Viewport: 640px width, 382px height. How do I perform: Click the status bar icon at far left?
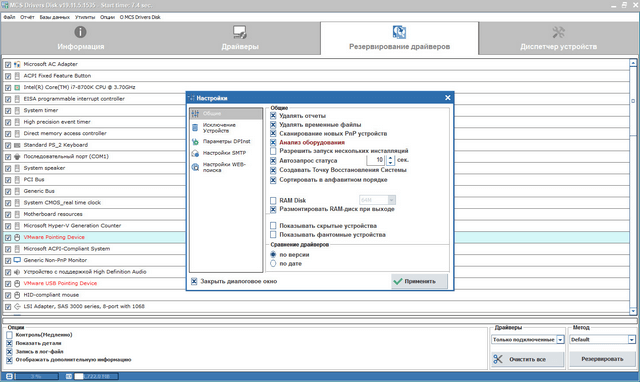(9, 376)
